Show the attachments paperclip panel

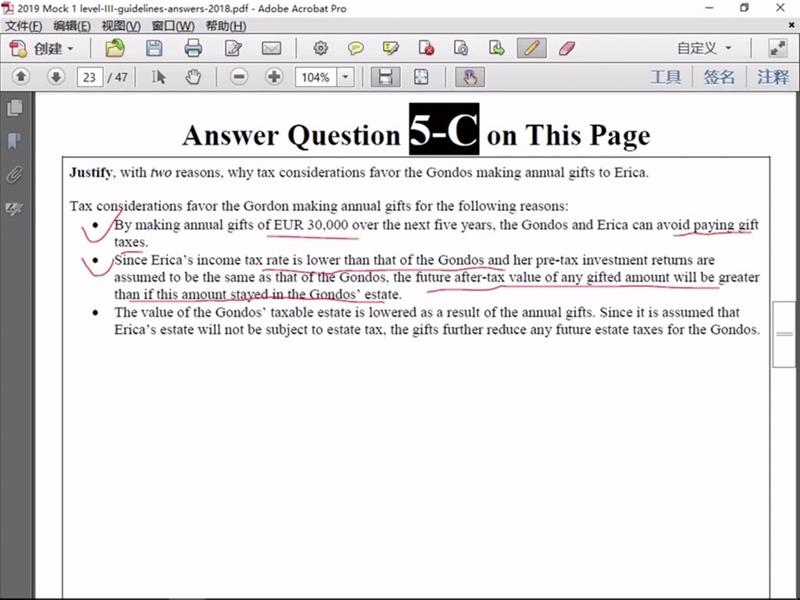tap(15, 174)
